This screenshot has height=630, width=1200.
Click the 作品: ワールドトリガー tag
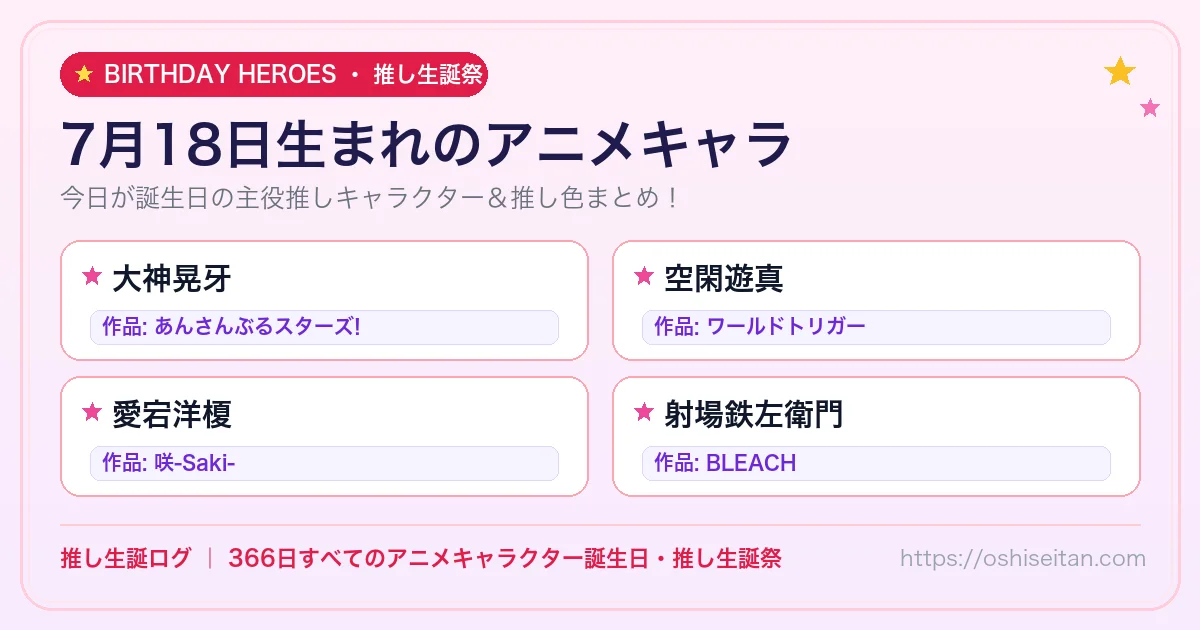[x=876, y=327]
